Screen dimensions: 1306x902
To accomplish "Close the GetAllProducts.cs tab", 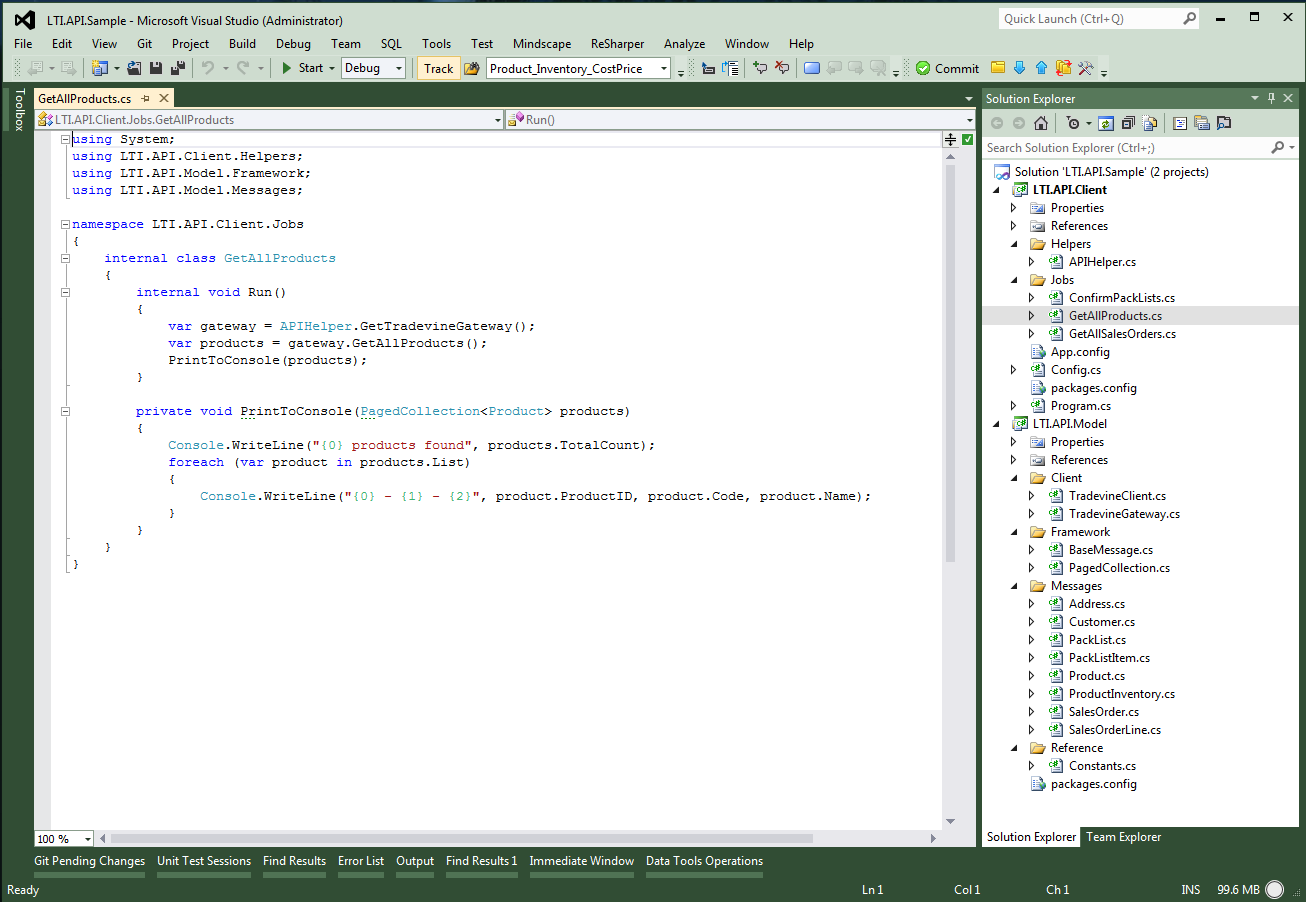I will [x=163, y=98].
